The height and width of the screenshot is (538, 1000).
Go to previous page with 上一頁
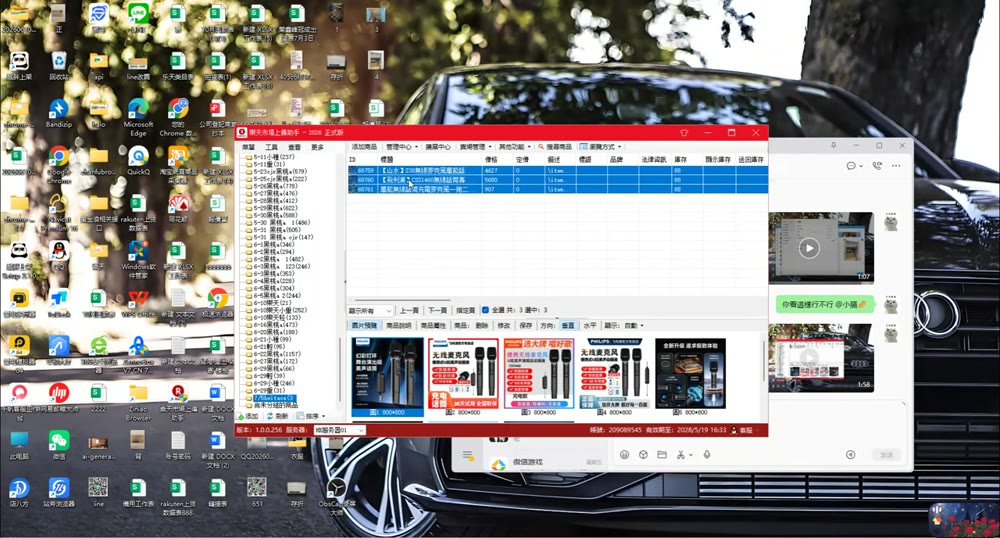(x=409, y=310)
